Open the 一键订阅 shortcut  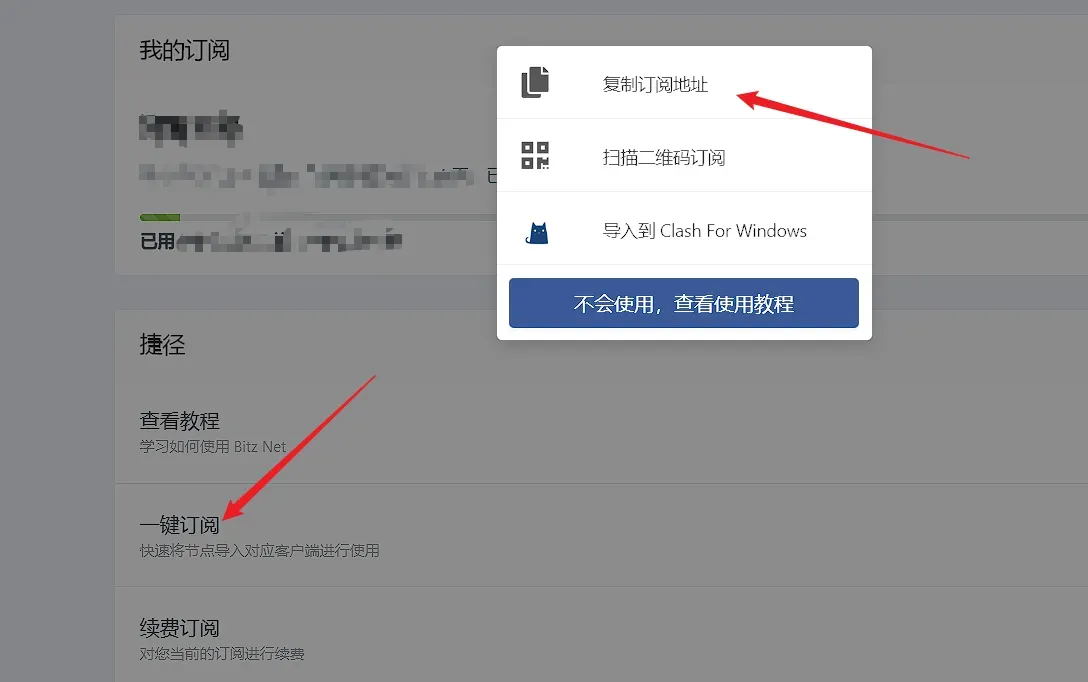[x=601, y=536]
